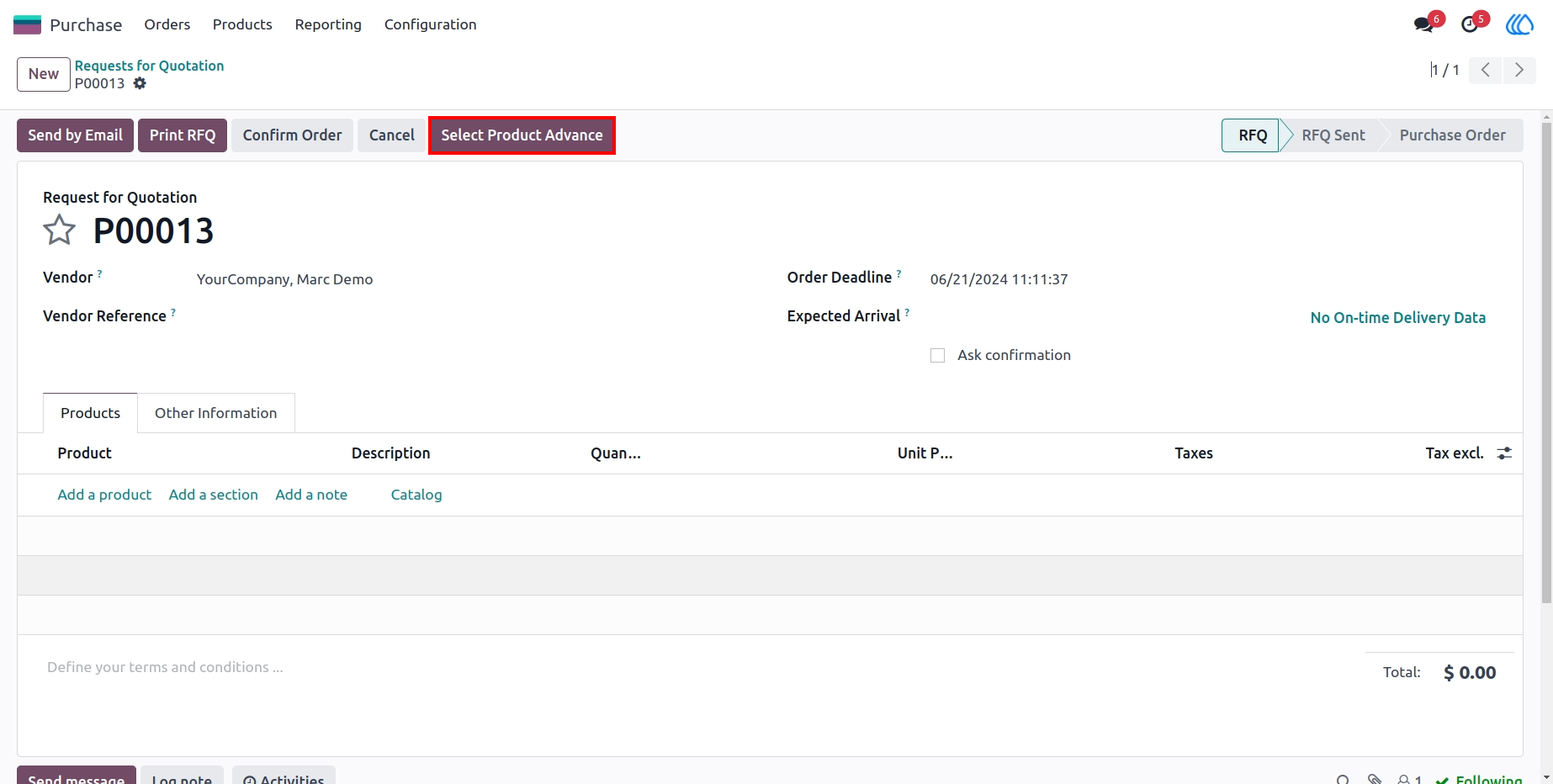
Task: Open the Requests for Quotation breadcrumb
Action: point(149,66)
